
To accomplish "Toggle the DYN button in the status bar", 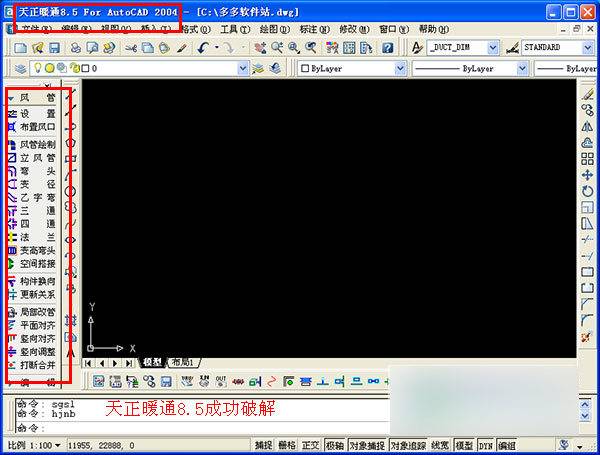I will 485,446.
